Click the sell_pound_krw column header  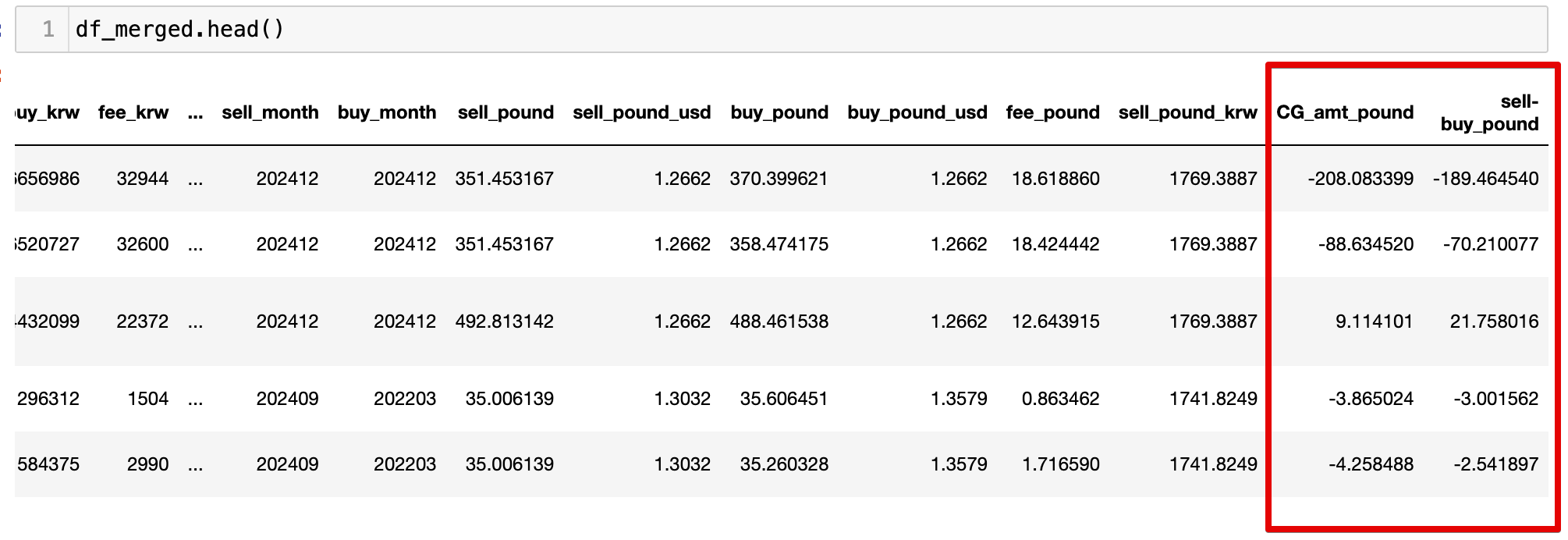[1188, 112]
